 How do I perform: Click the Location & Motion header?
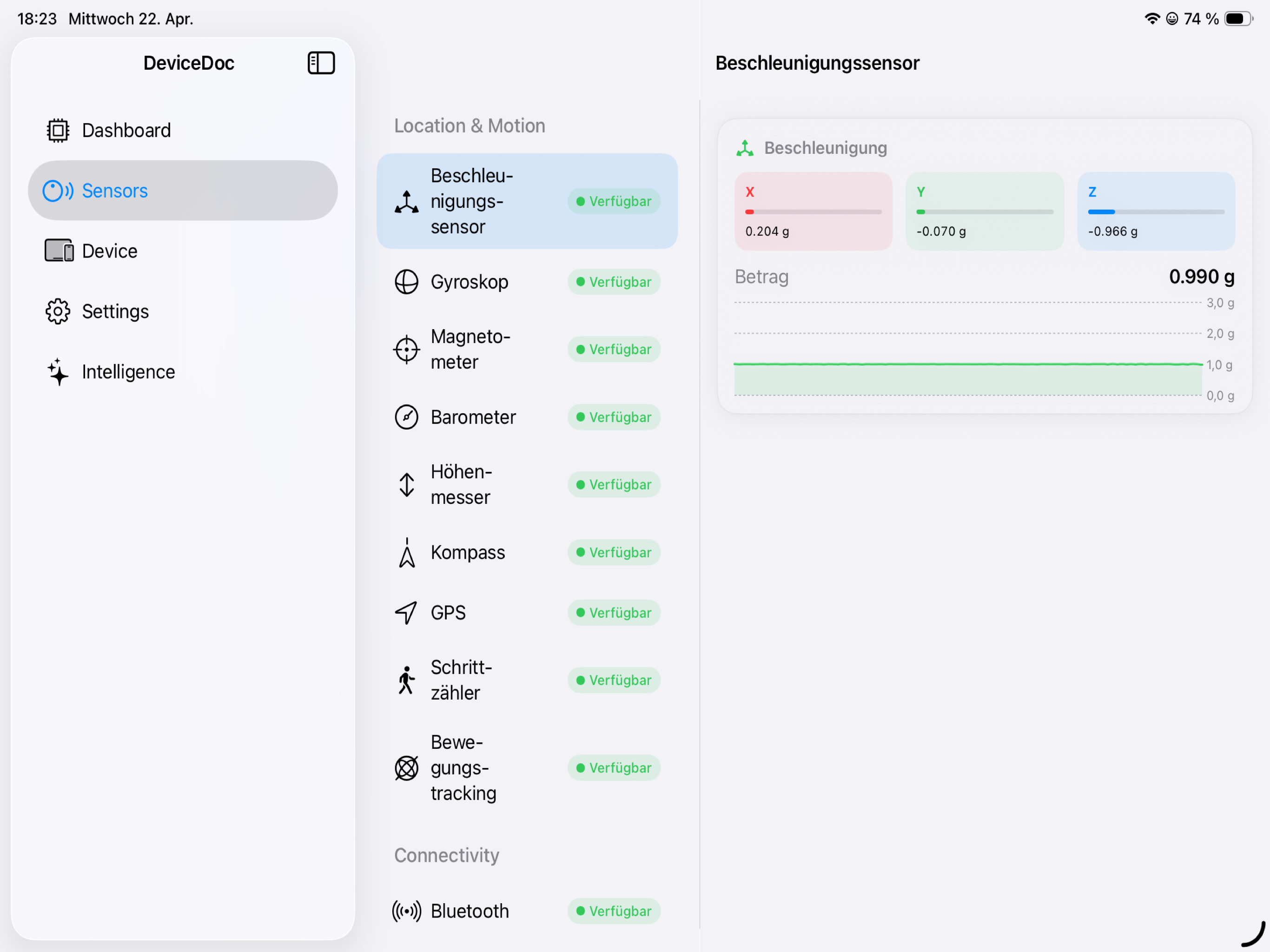point(470,126)
